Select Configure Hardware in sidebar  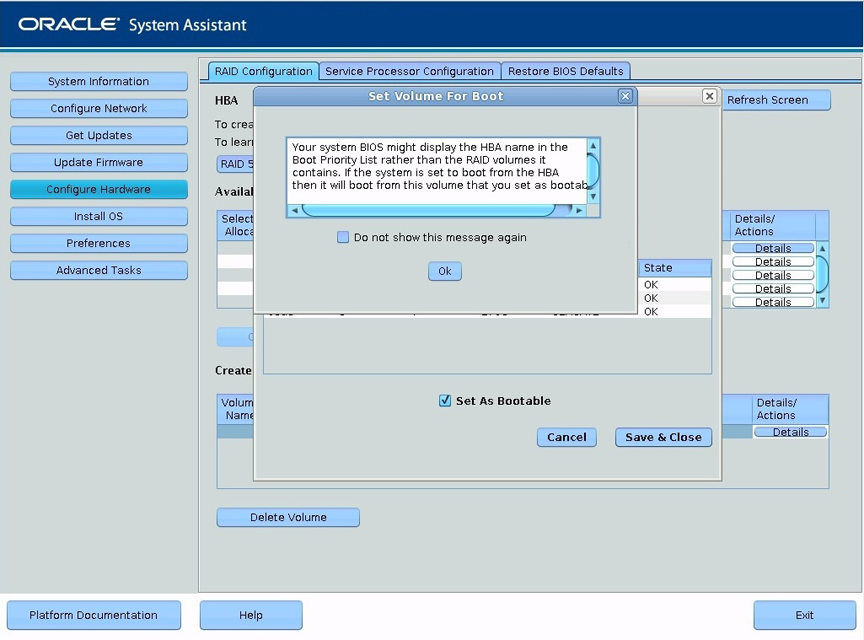pos(99,190)
